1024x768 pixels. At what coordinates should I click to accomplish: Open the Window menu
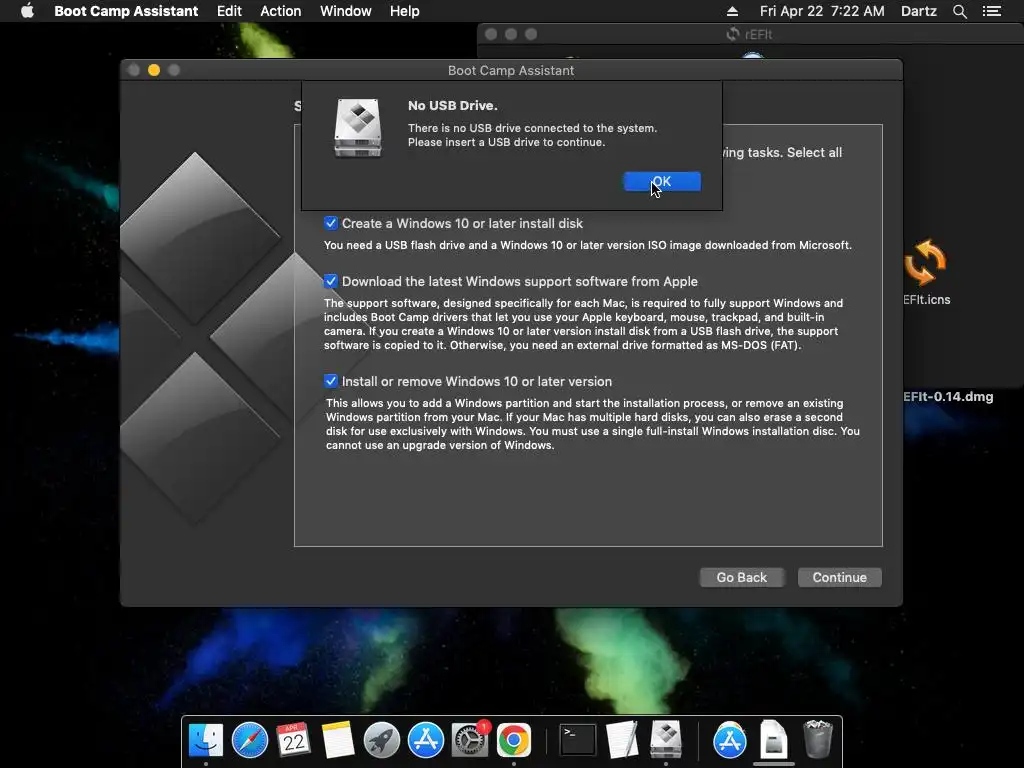345,11
